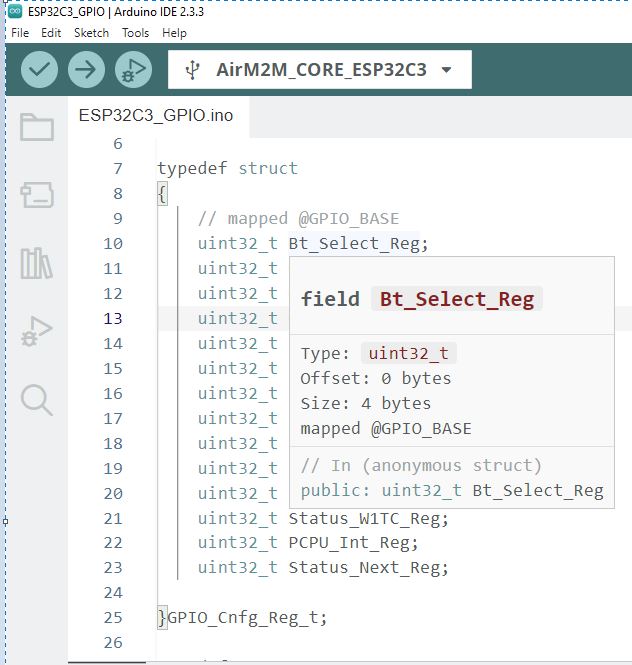Image resolution: width=632 pixels, height=665 pixels.
Task: Open the Debug panel in sidebar
Action: coord(37,331)
